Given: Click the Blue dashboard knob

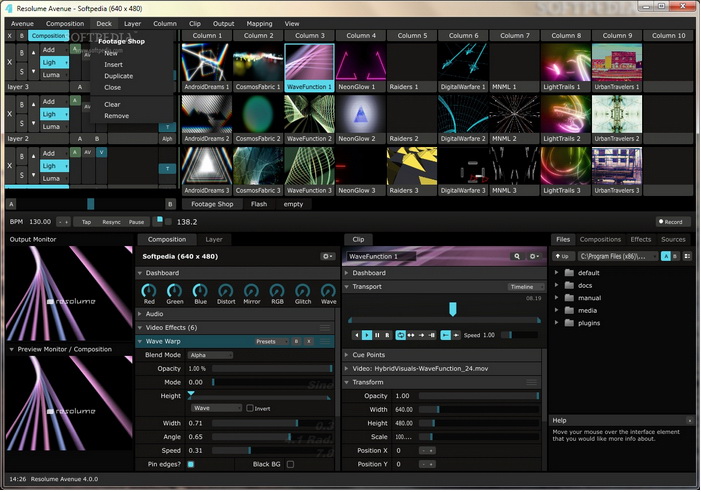Looking at the screenshot, I should click(x=200, y=291).
